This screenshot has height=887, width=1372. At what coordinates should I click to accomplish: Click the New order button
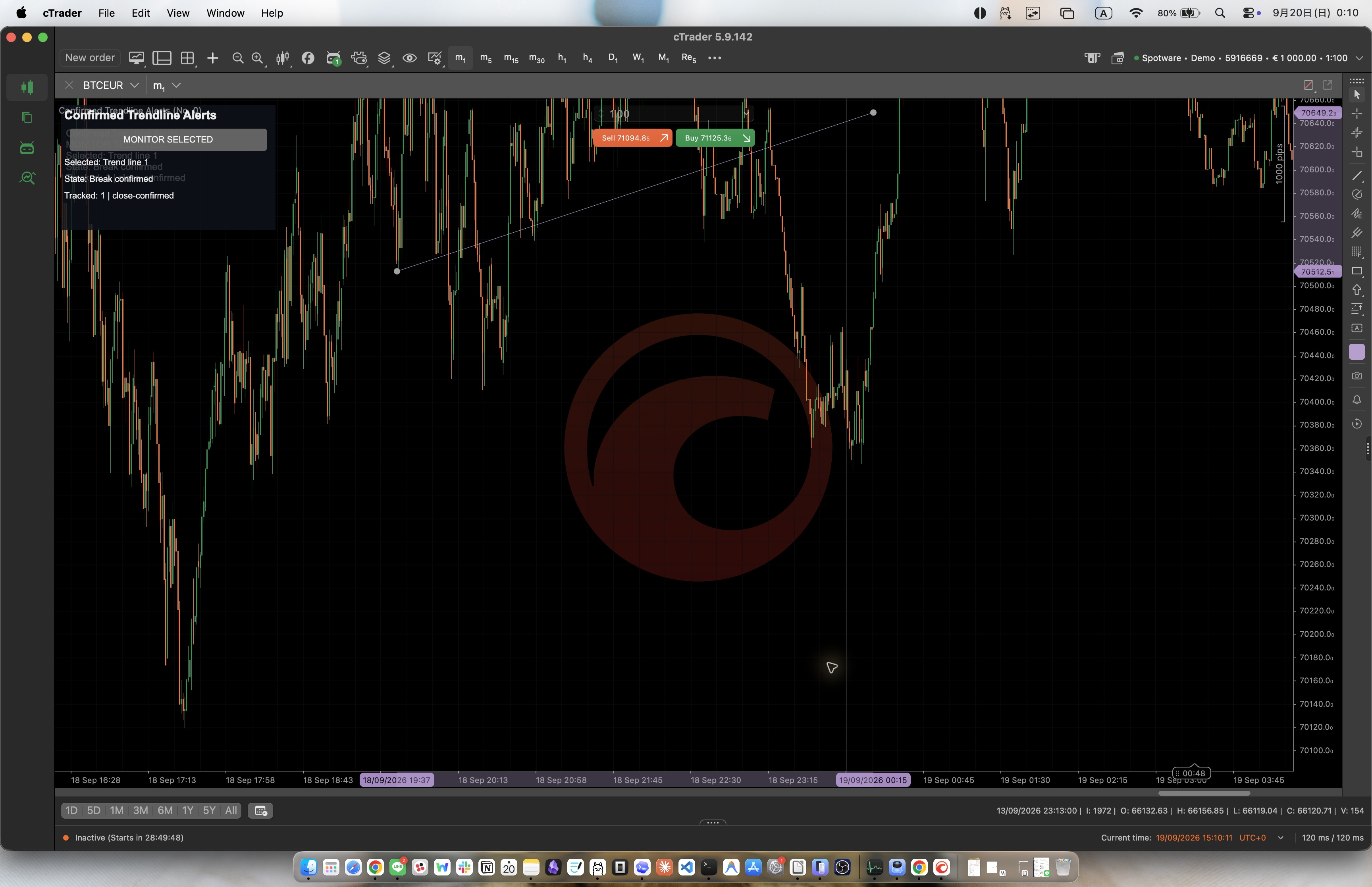pyautogui.click(x=90, y=58)
